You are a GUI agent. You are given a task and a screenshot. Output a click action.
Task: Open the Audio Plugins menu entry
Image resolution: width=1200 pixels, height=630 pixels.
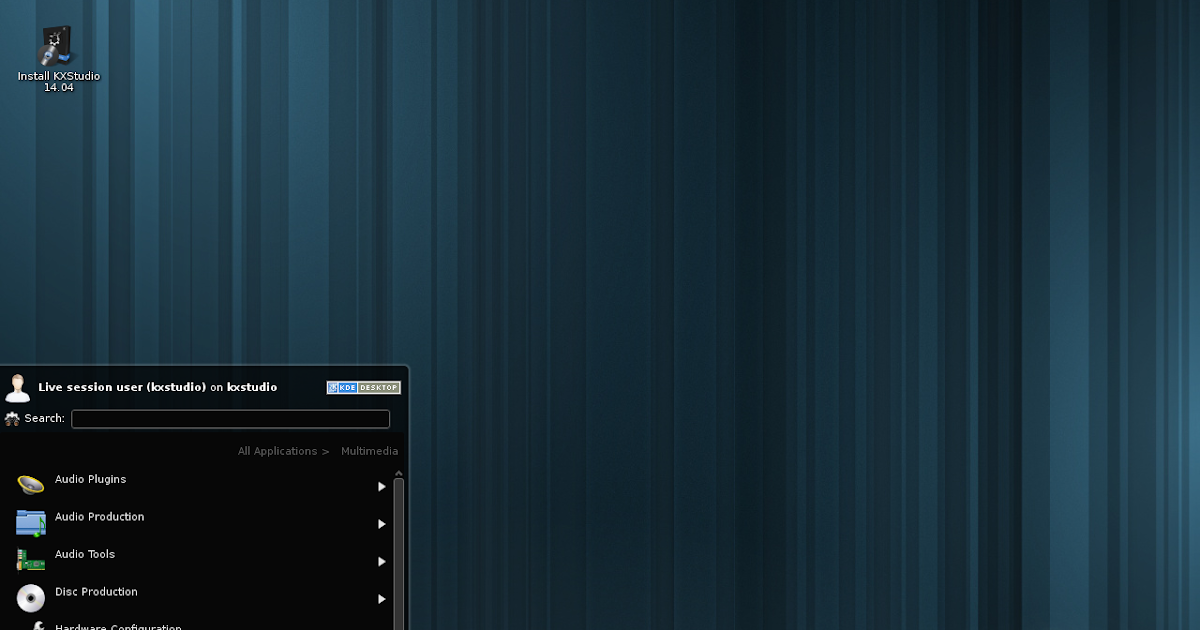pyautogui.click(x=90, y=480)
